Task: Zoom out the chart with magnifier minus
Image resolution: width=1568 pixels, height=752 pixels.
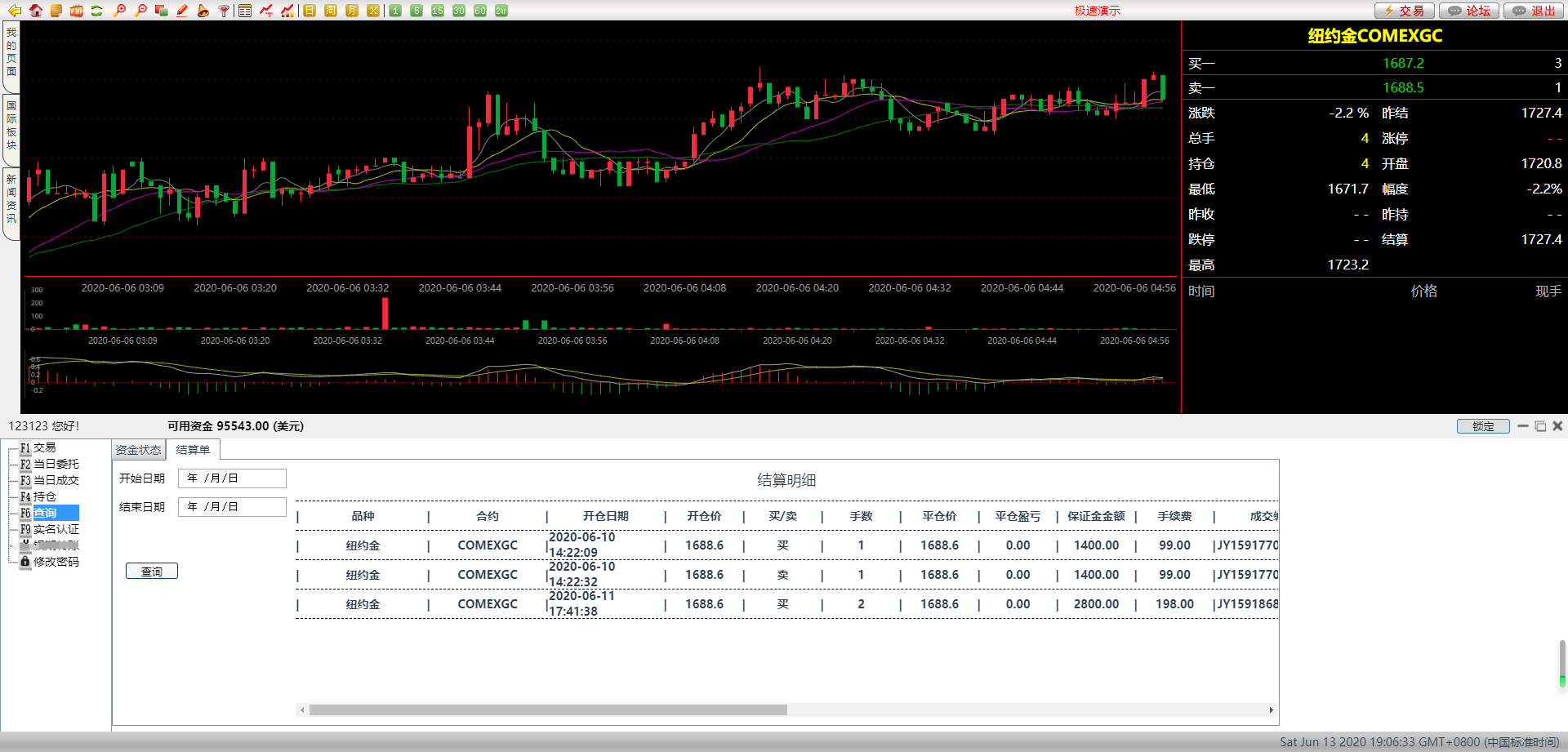Action: point(140,11)
